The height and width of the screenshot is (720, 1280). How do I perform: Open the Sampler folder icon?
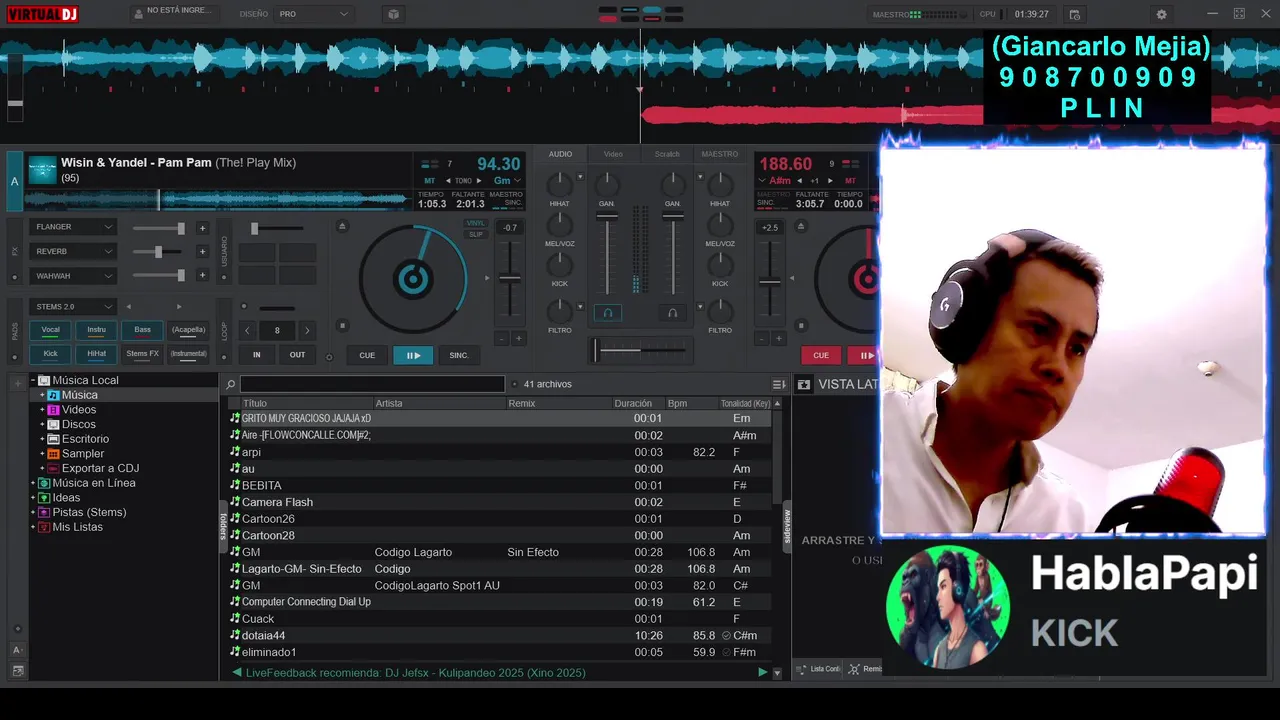[54, 453]
